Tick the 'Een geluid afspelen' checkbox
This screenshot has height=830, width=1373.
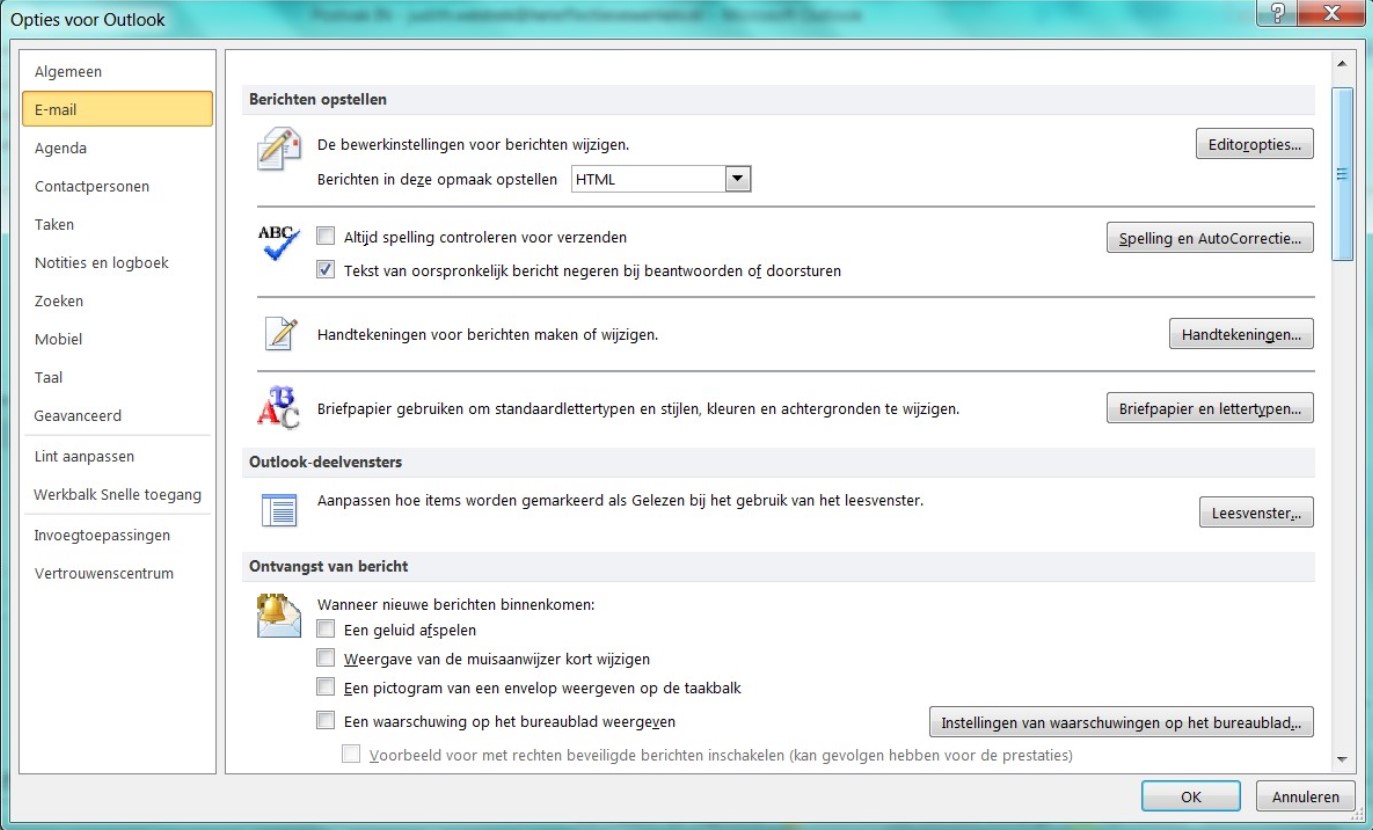click(x=325, y=630)
